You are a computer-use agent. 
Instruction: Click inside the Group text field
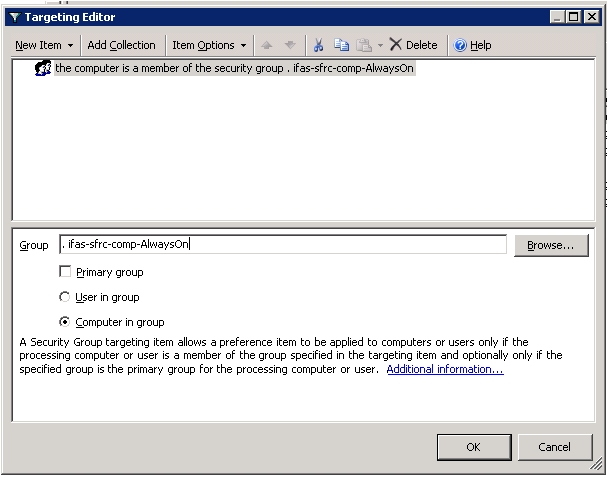[283, 244]
